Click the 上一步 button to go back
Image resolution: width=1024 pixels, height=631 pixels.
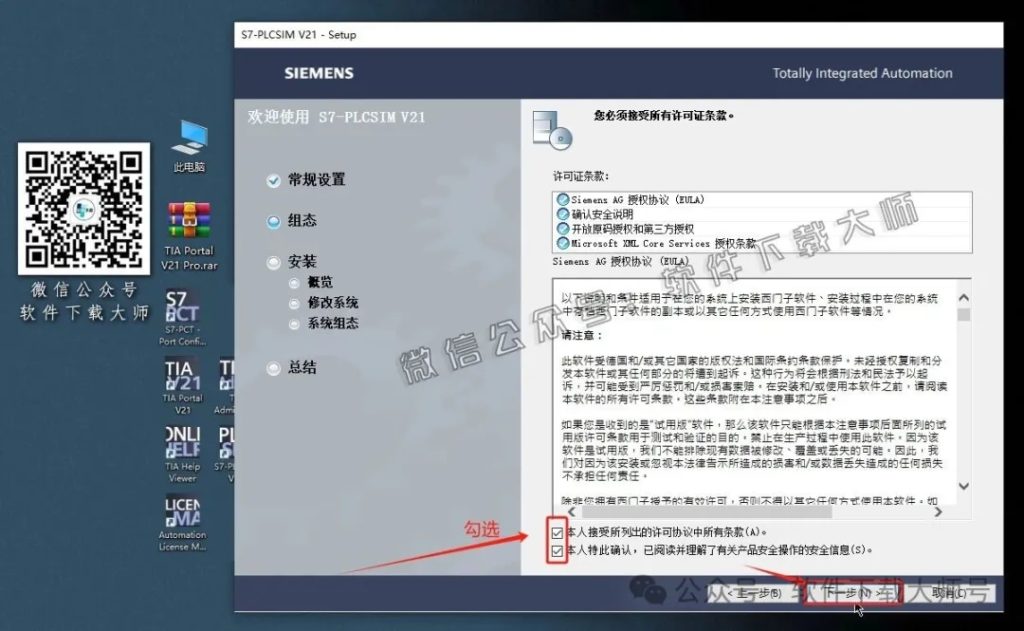click(755, 592)
